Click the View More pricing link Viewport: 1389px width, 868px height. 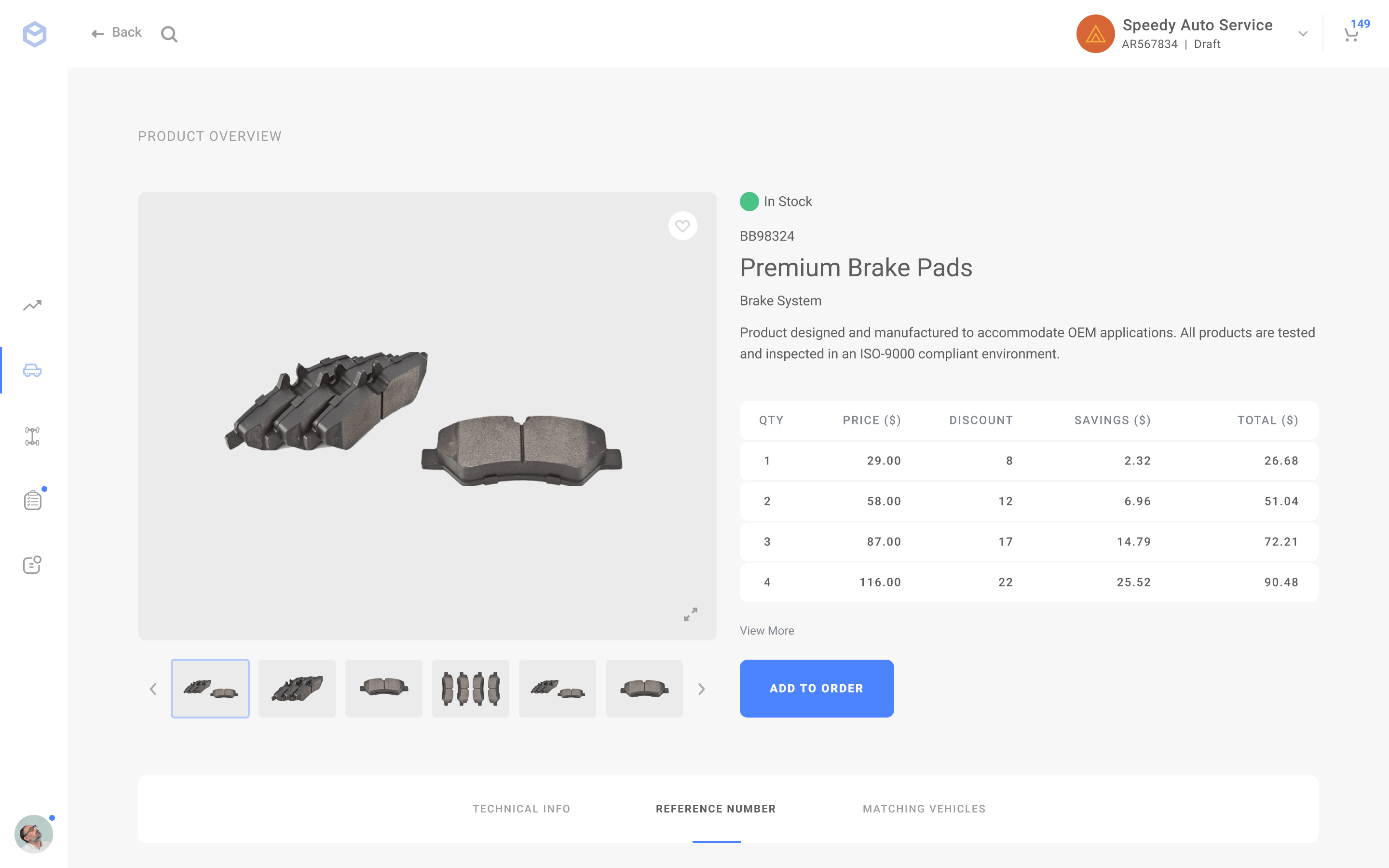[767, 630]
